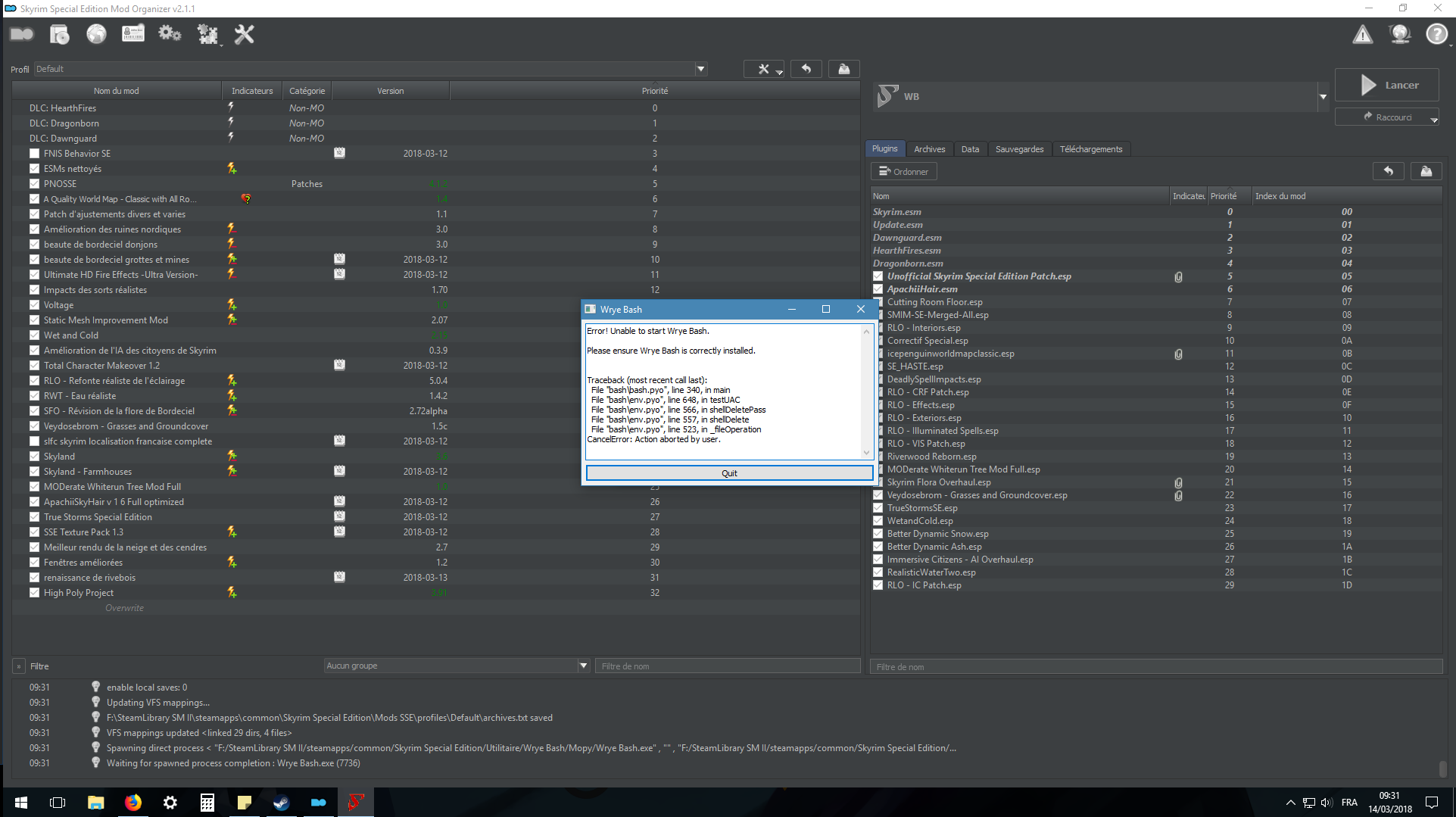Open the help question mark icon

(x=1436, y=34)
